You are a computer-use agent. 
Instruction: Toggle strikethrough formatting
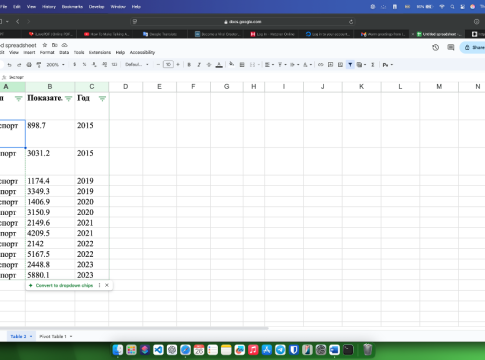(209, 65)
